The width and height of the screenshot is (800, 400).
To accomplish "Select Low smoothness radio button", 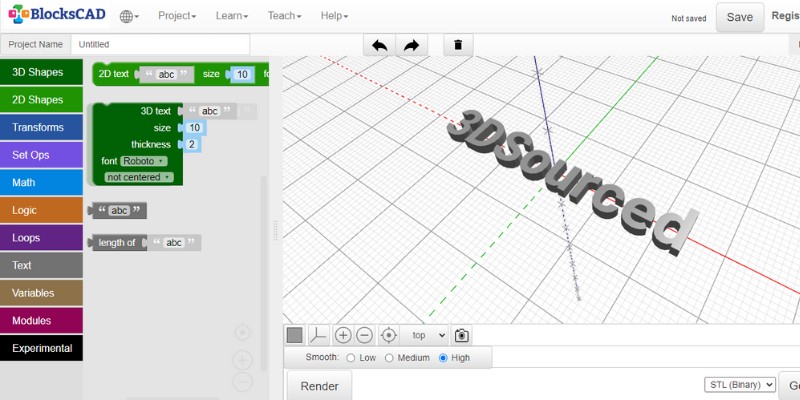I will pyautogui.click(x=350, y=358).
